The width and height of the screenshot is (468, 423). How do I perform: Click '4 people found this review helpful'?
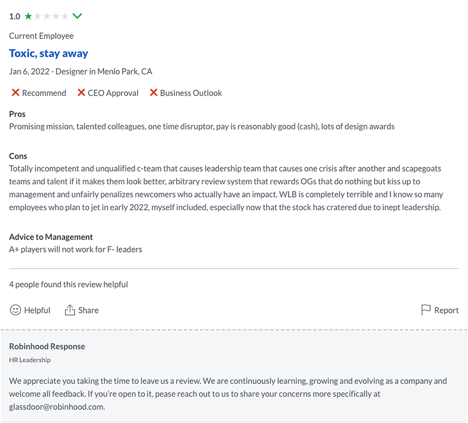(x=69, y=284)
